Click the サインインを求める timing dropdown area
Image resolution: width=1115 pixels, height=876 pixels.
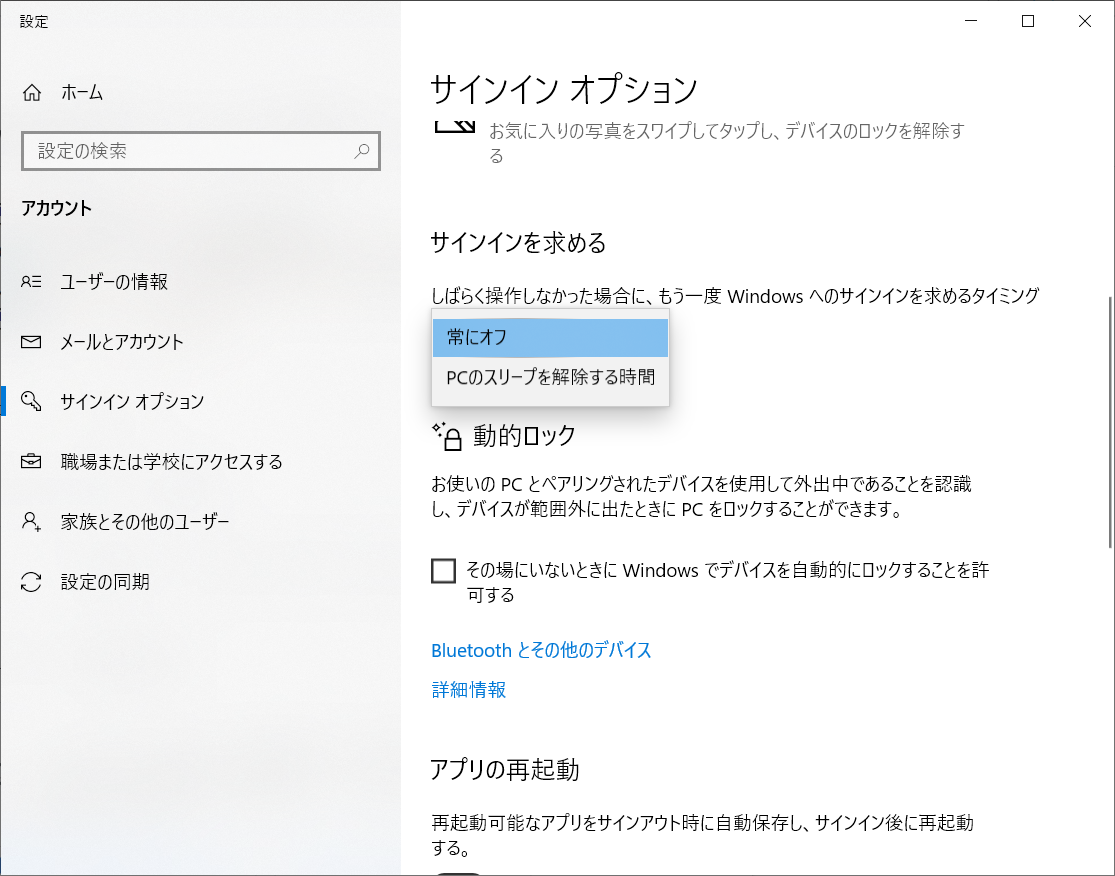coord(550,337)
